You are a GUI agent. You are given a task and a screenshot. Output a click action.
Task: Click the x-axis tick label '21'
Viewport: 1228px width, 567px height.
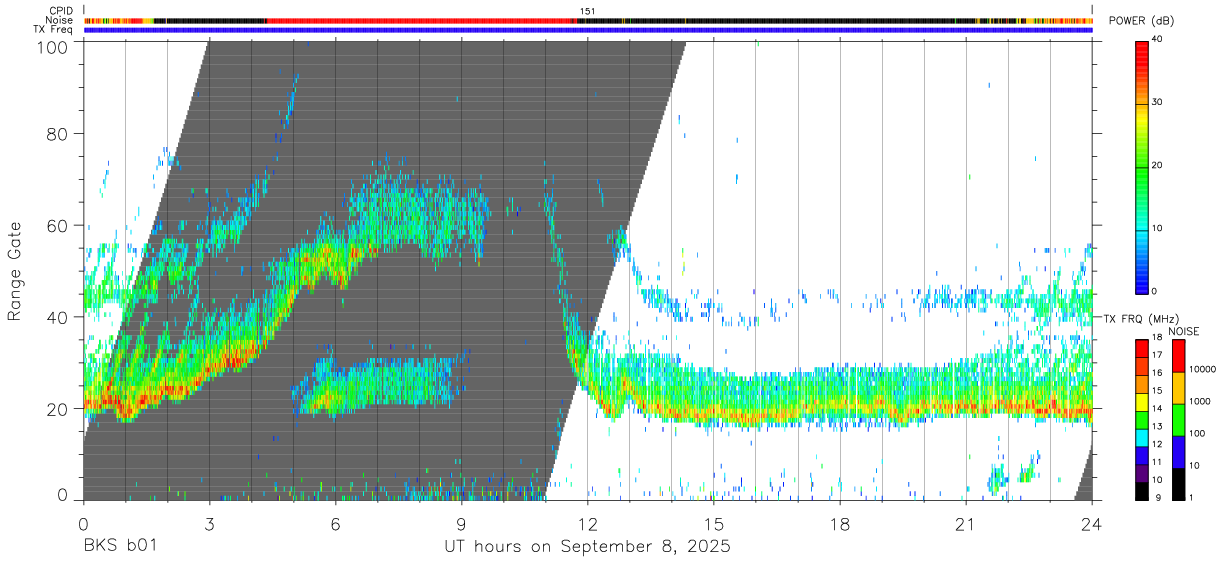pos(966,523)
